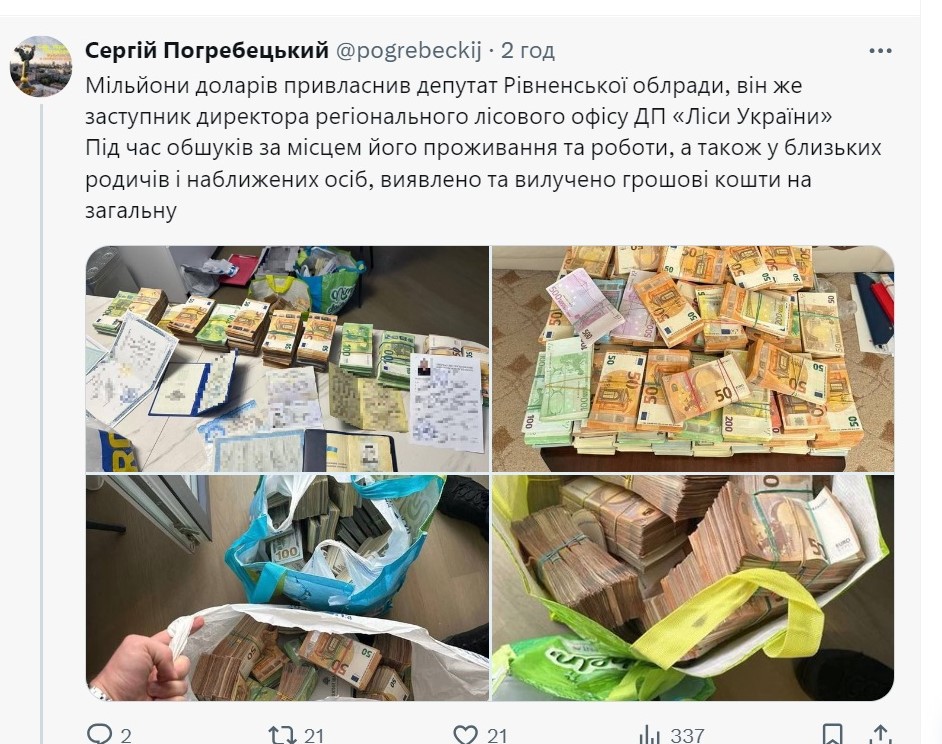Click the share upload icon
The image size is (942, 744).
(x=880, y=734)
